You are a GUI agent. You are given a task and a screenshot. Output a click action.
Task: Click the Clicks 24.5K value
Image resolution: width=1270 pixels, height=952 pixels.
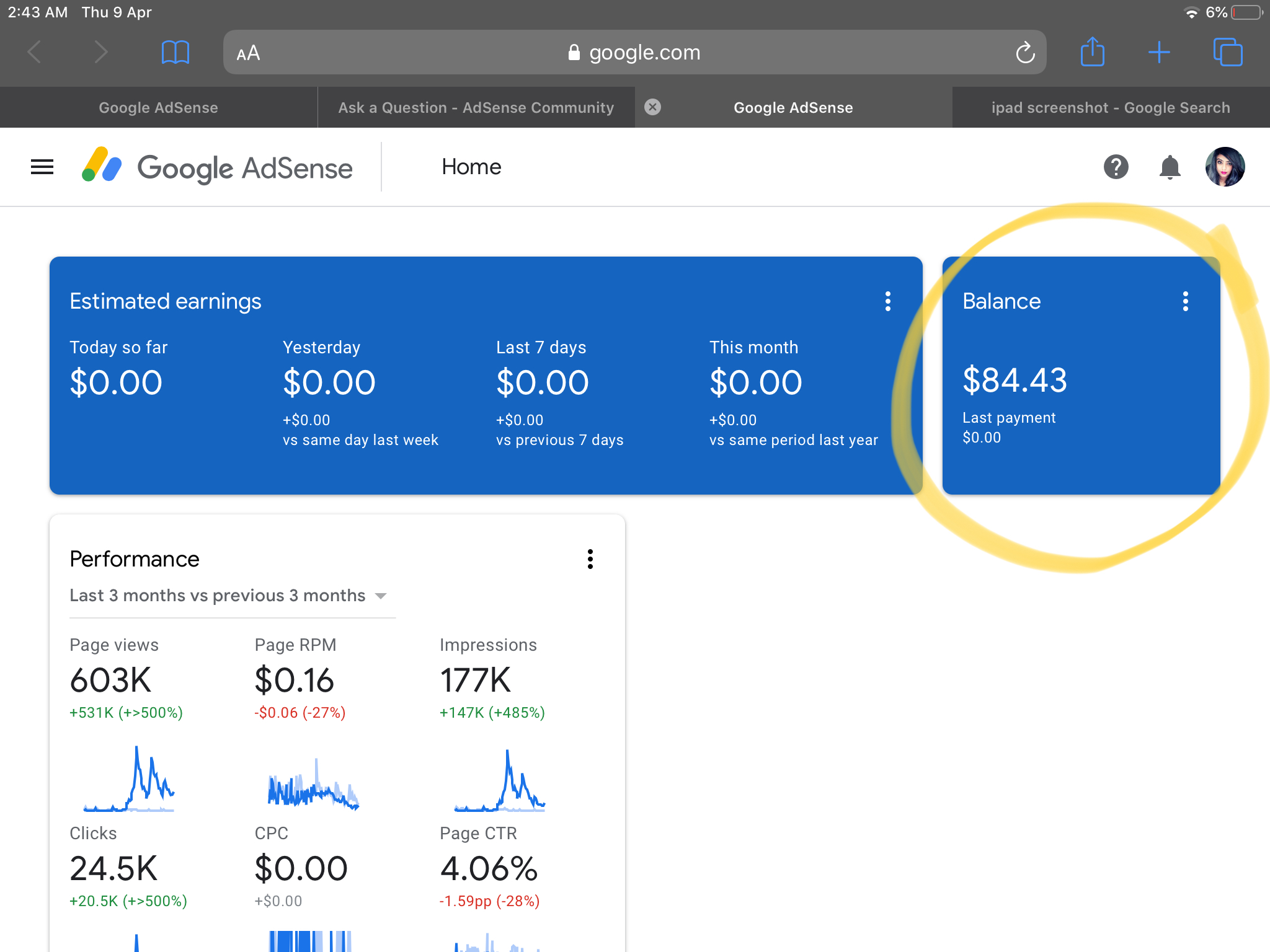pyautogui.click(x=113, y=868)
